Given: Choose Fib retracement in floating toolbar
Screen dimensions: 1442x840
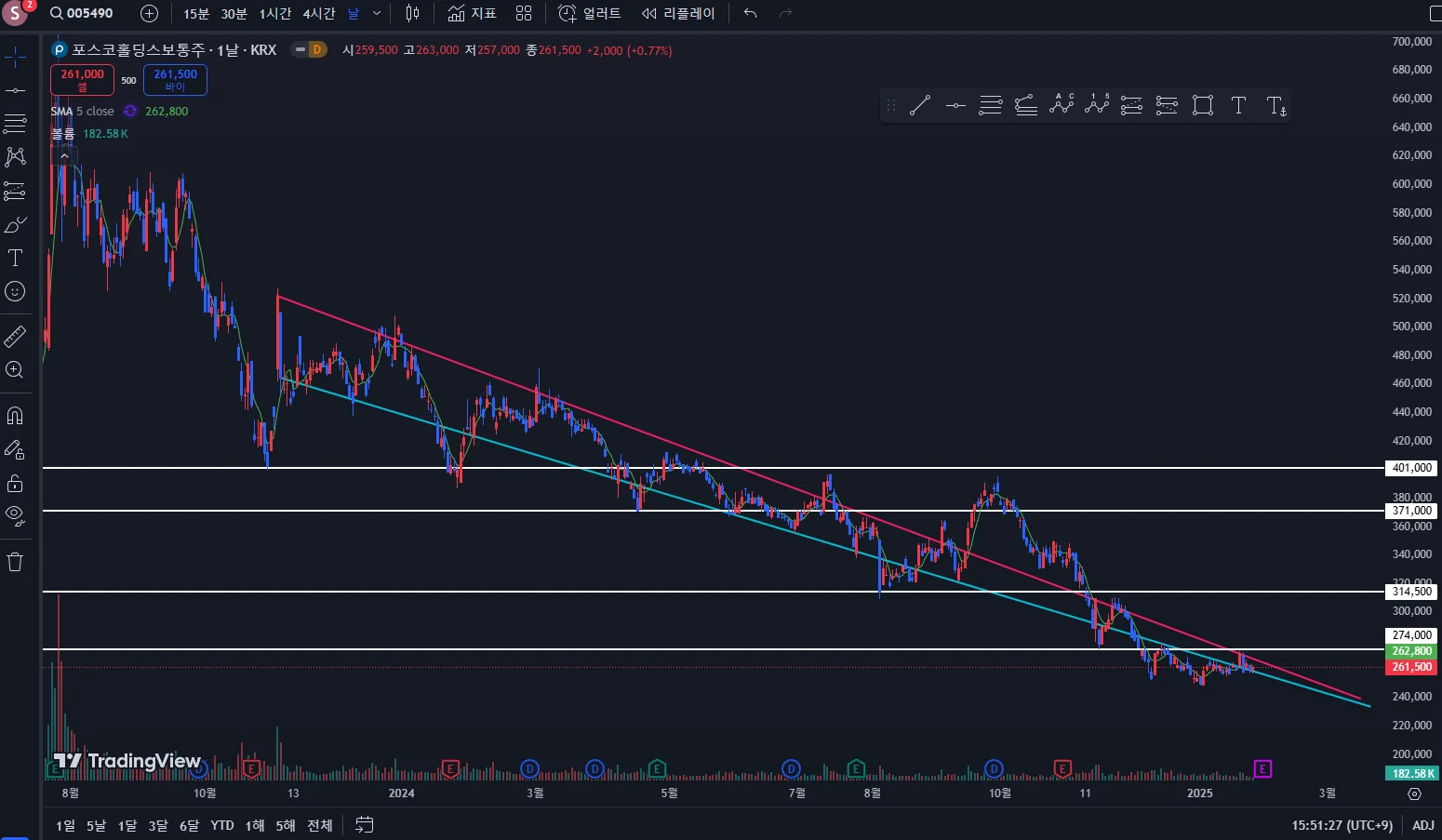Looking at the screenshot, I should pos(991,106).
